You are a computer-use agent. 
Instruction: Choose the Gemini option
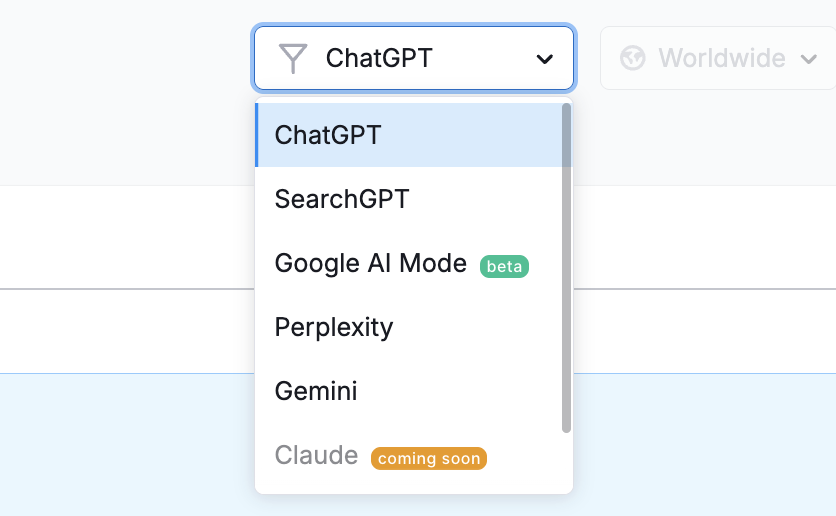[408, 391]
